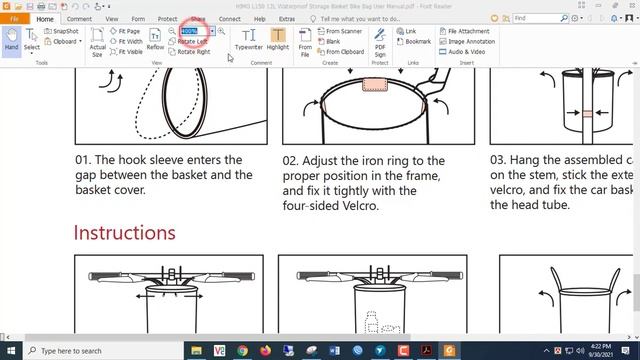Image resolution: width=640 pixels, height=360 pixels.
Task: Create PDF From Clipboard
Action: 340,52
